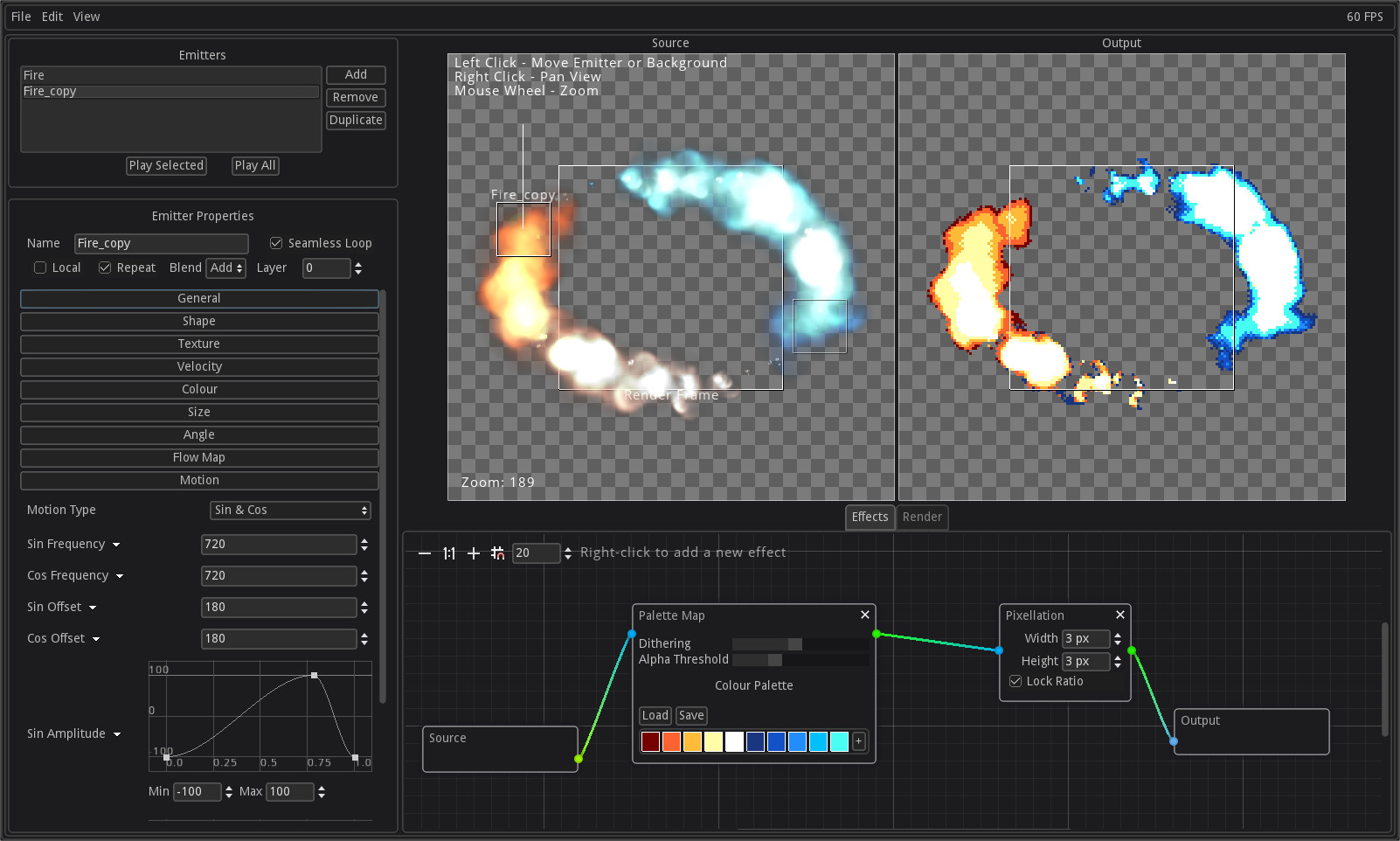This screenshot has width=1400, height=841.
Task: Close the Palette Map effect node
Action: click(864, 615)
